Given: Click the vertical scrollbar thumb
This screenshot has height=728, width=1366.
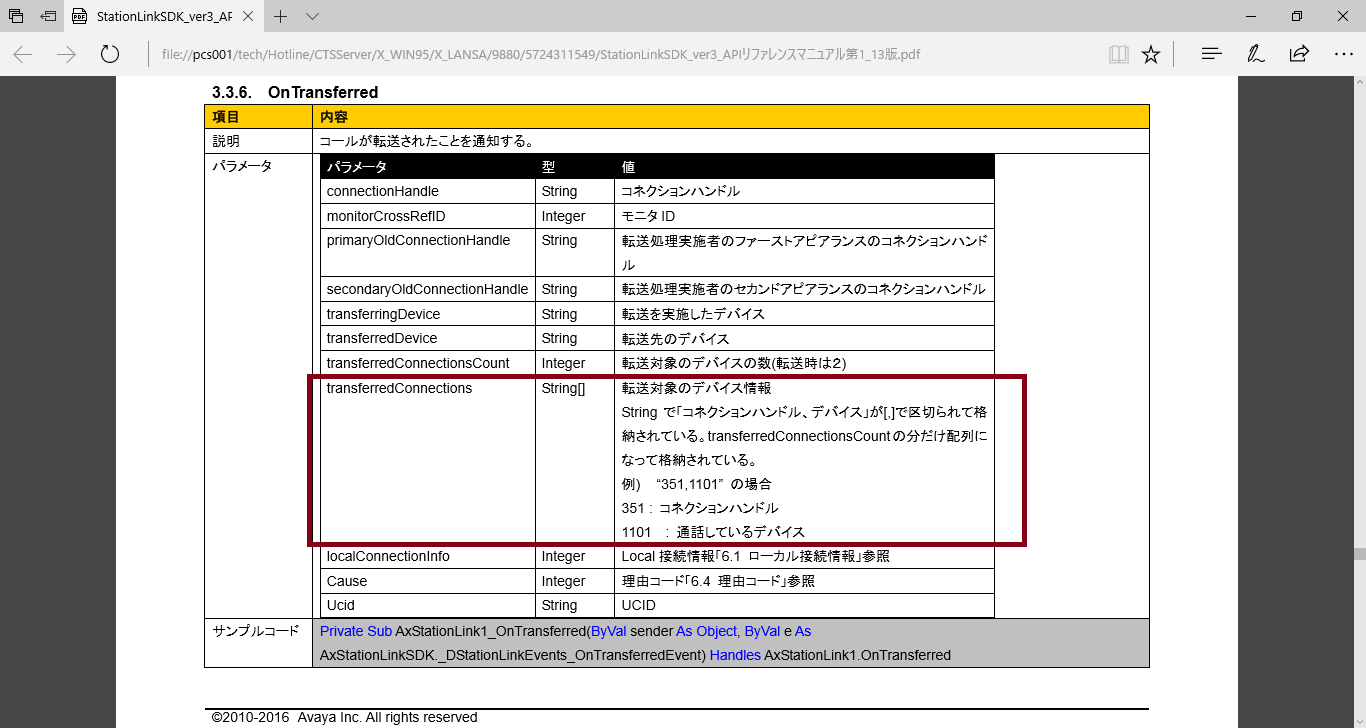Looking at the screenshot, I should [x=1359, y=553].
